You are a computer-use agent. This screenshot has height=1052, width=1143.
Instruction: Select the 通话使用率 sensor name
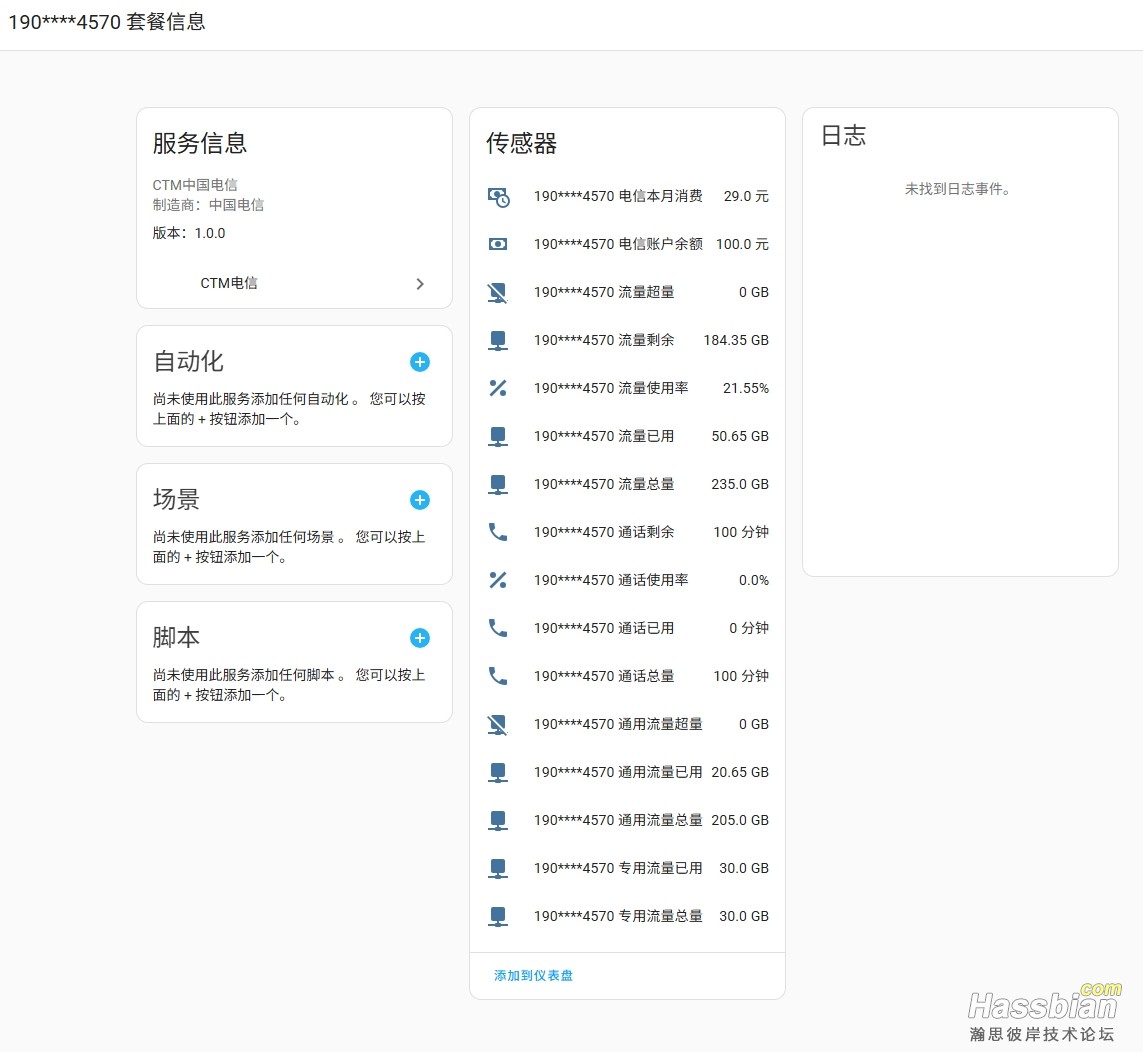pos(611,580)
